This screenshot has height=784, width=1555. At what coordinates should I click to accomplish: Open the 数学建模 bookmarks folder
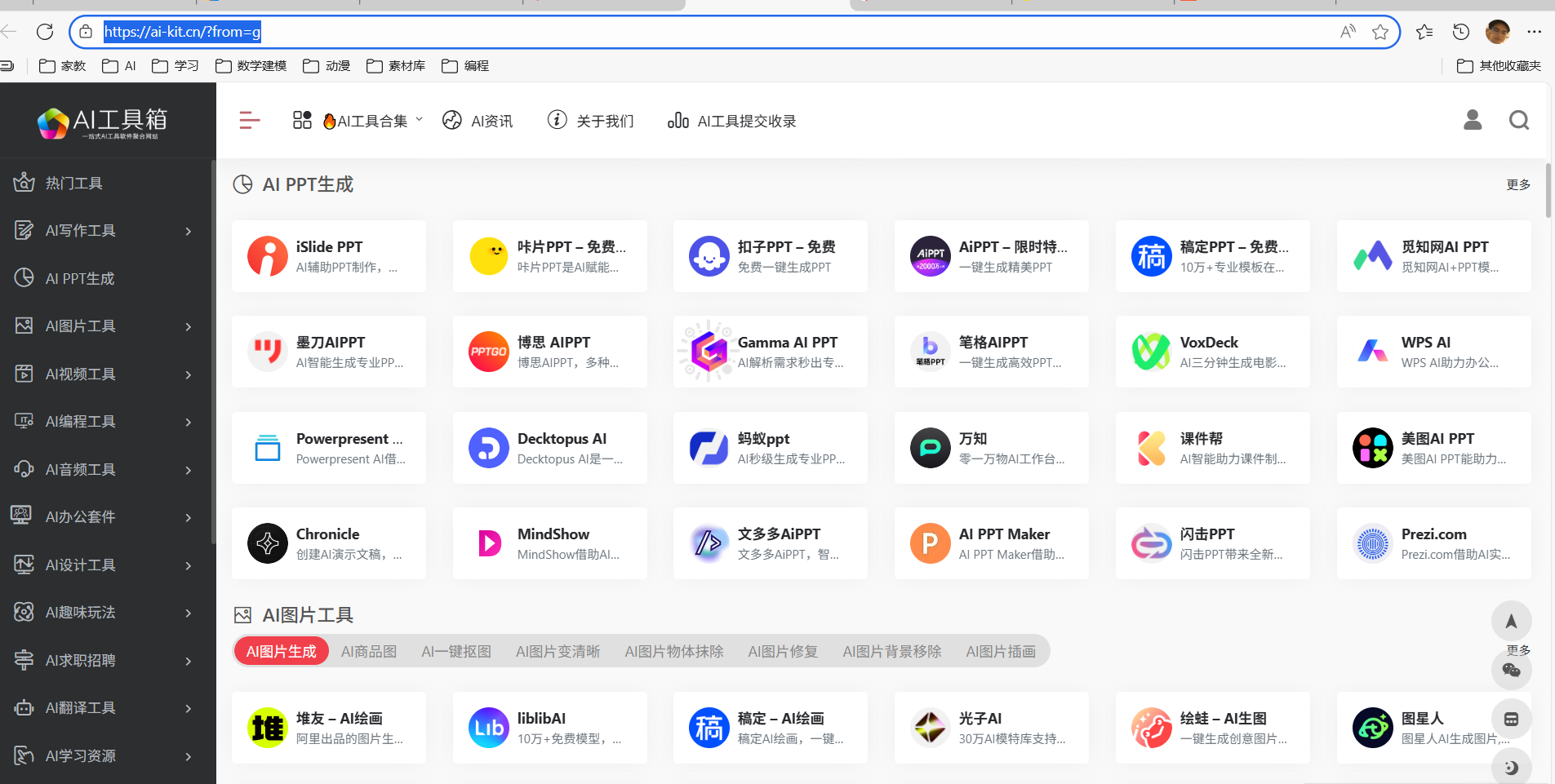251,66
